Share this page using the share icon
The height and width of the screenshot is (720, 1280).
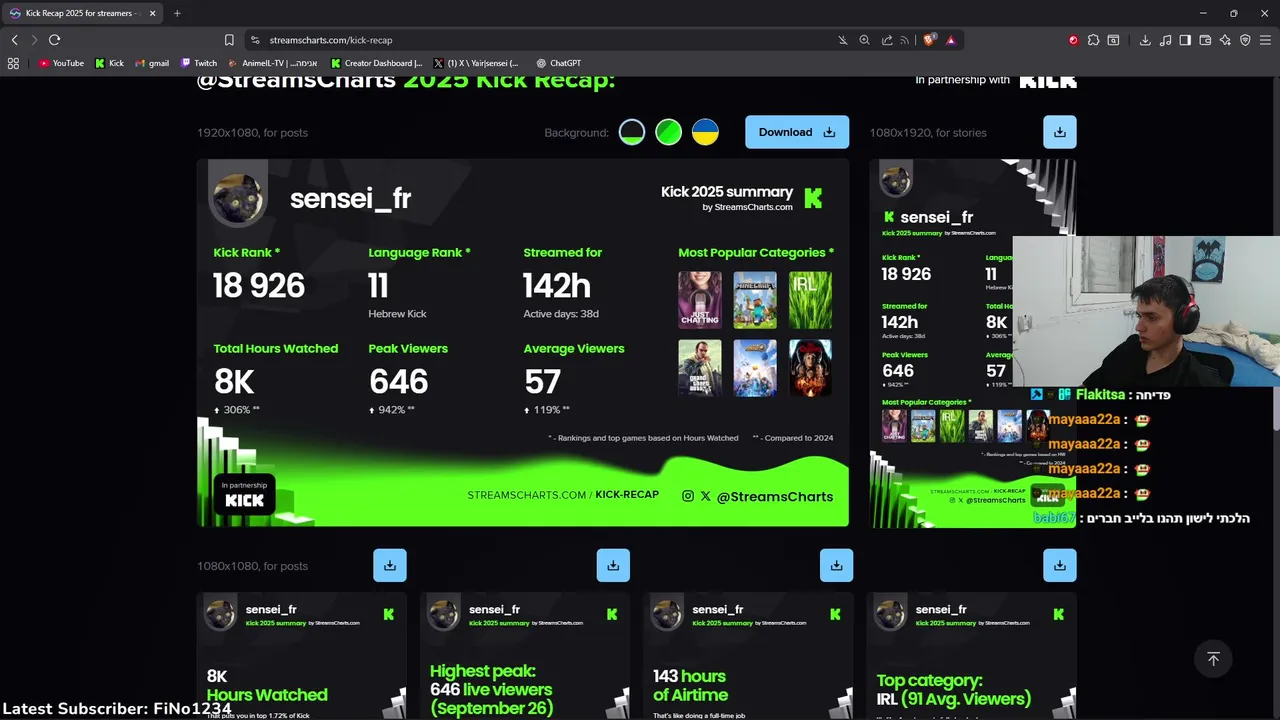pyautogui.click(x=887, y=40)
